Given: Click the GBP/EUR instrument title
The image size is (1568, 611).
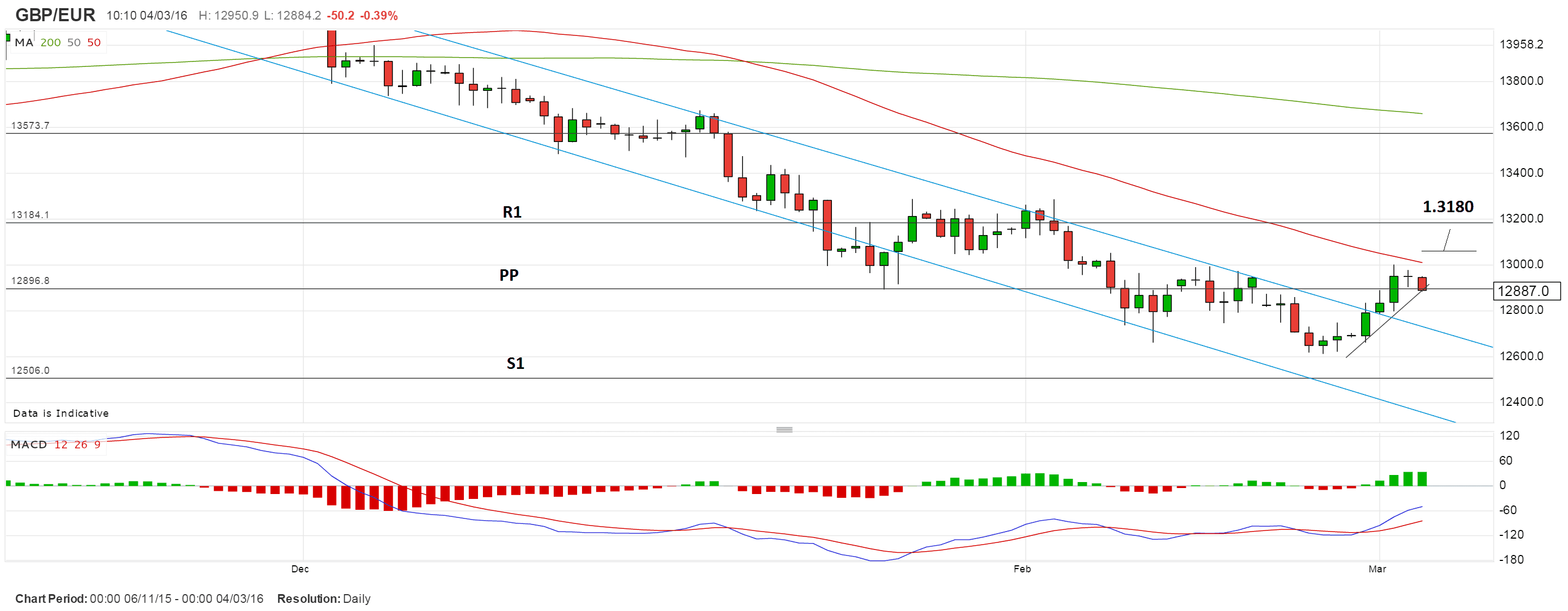Looking at the screenshot, I should click(x=55, y=15).
